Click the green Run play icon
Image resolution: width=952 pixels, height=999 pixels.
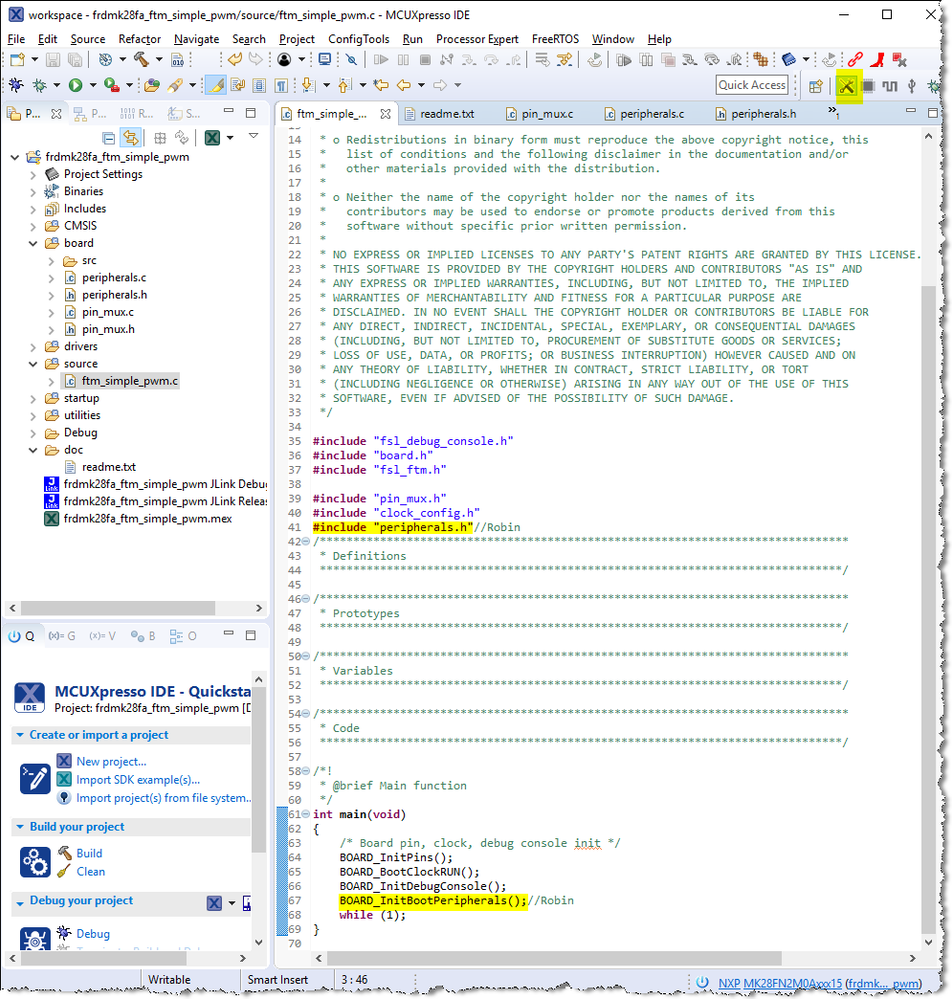tap(75, 85)
